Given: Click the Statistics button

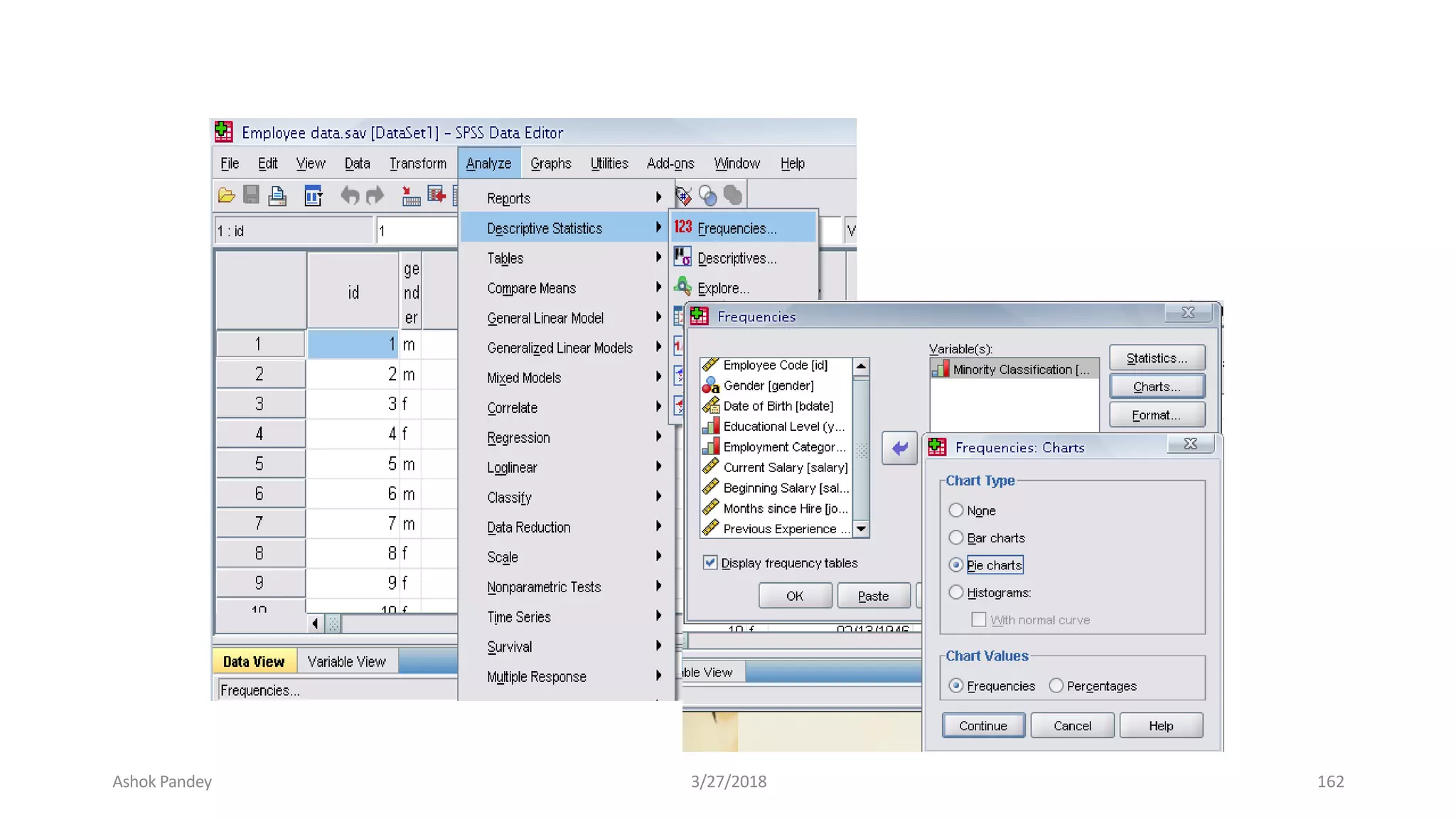Looking at the screenshot, I should click(x=1157, y=358).
